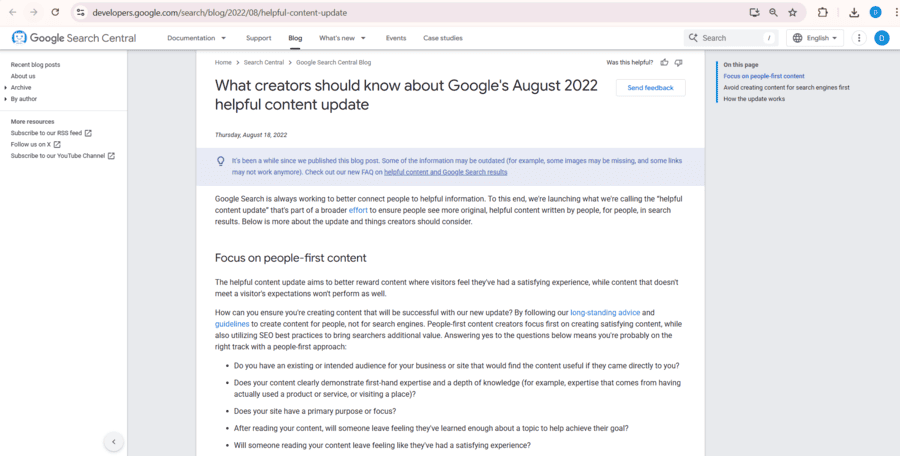This screenshot has height=456, width=900.
Task: Open the Events tab
Action: point(395,38)
